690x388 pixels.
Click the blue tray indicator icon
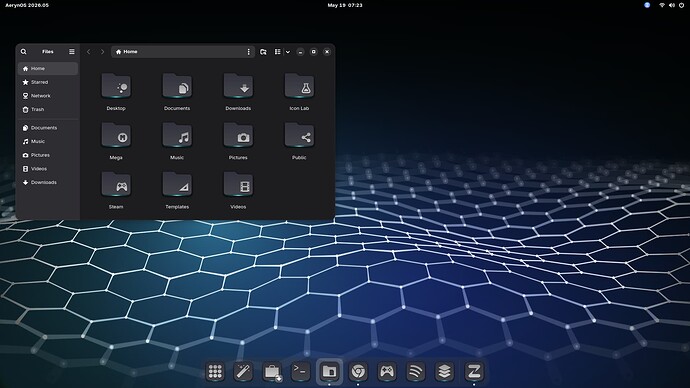[647, 5]
